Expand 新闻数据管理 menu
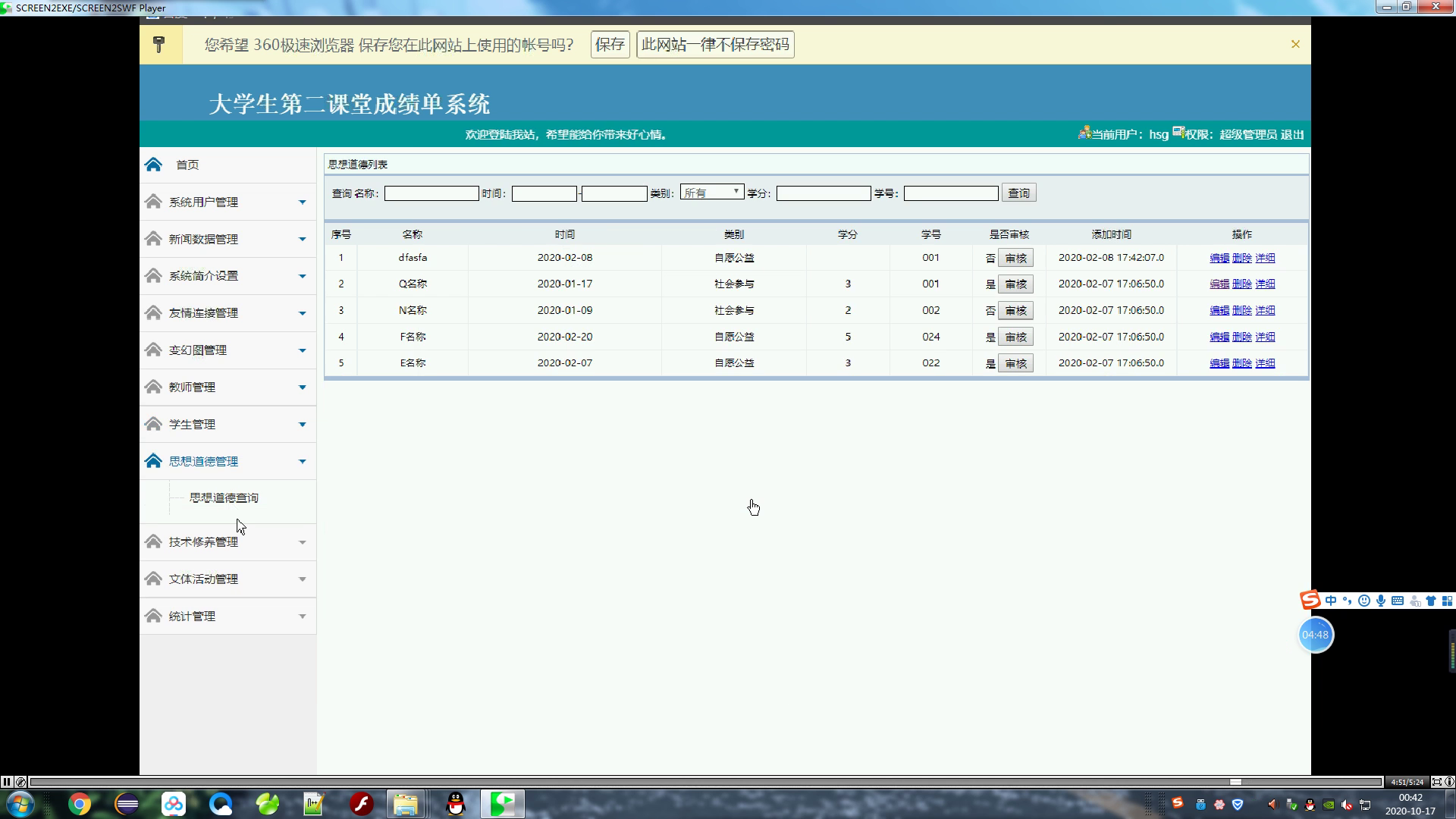Image resolution: width=1456 pixels, height=819 pixels. (x=227, y=239)
